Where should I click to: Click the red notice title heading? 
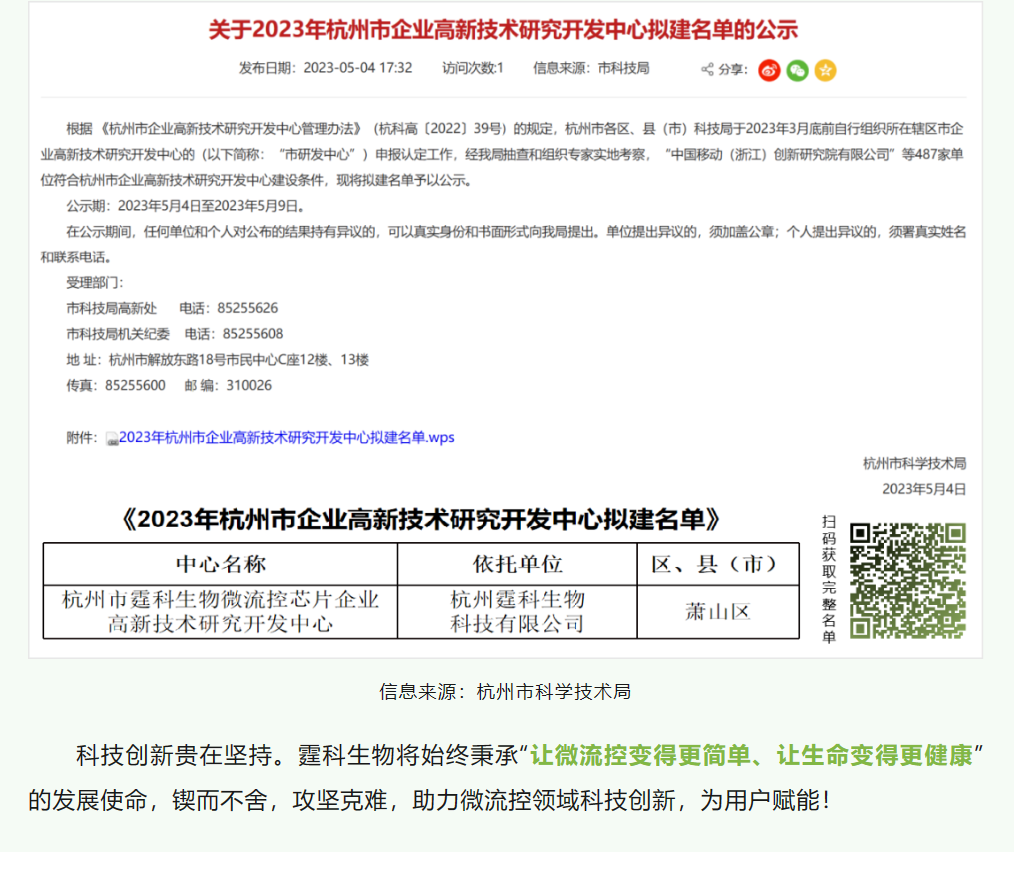(503, 30)
